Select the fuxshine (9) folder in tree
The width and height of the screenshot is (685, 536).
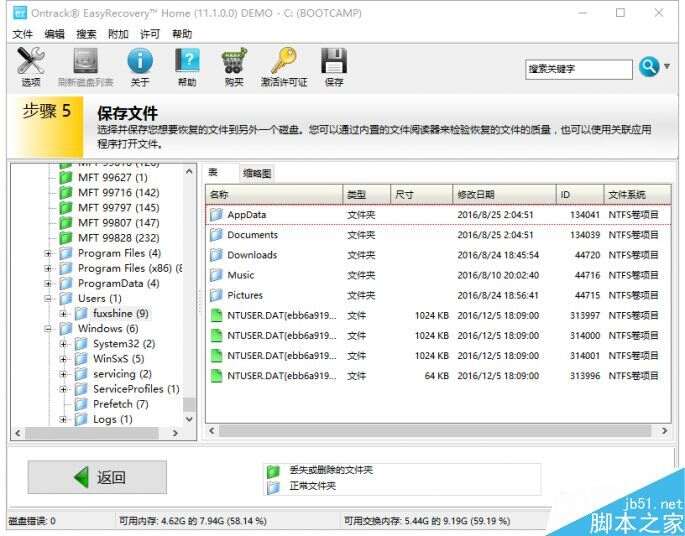click(x=119, y=314)
